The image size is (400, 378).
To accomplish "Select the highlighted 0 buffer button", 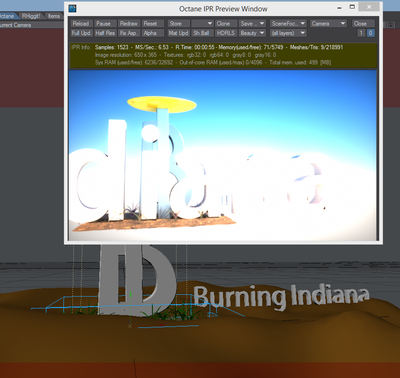I will pos(370,33).
